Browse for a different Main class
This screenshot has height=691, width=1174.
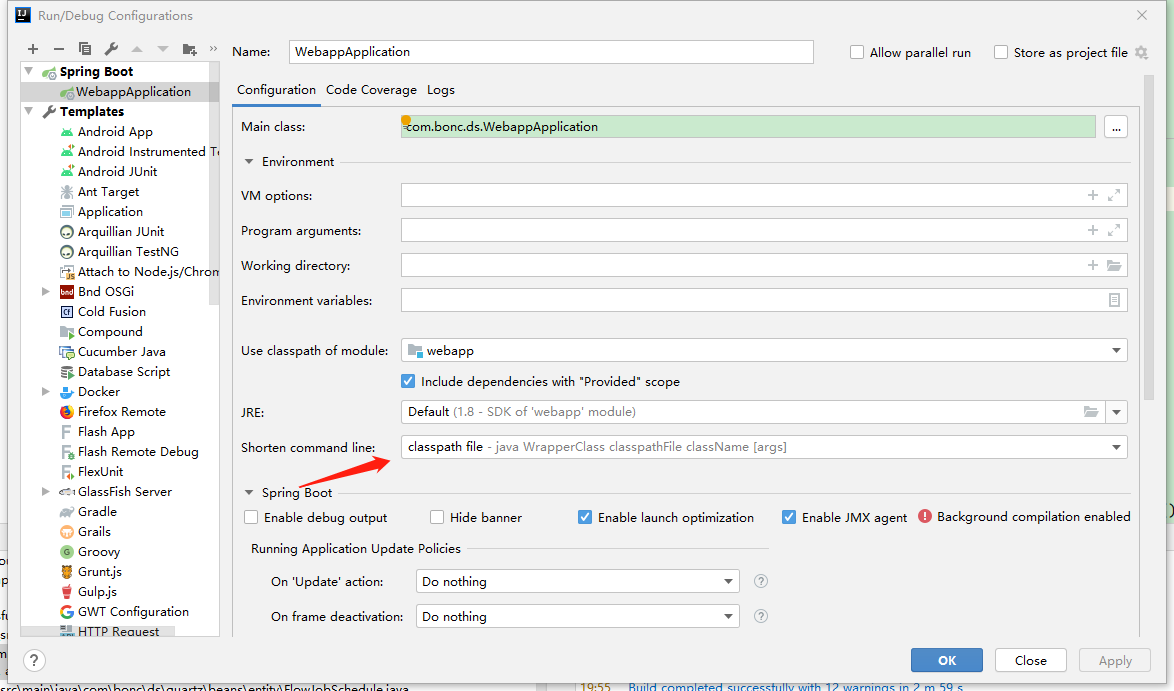coord(1115,126)
